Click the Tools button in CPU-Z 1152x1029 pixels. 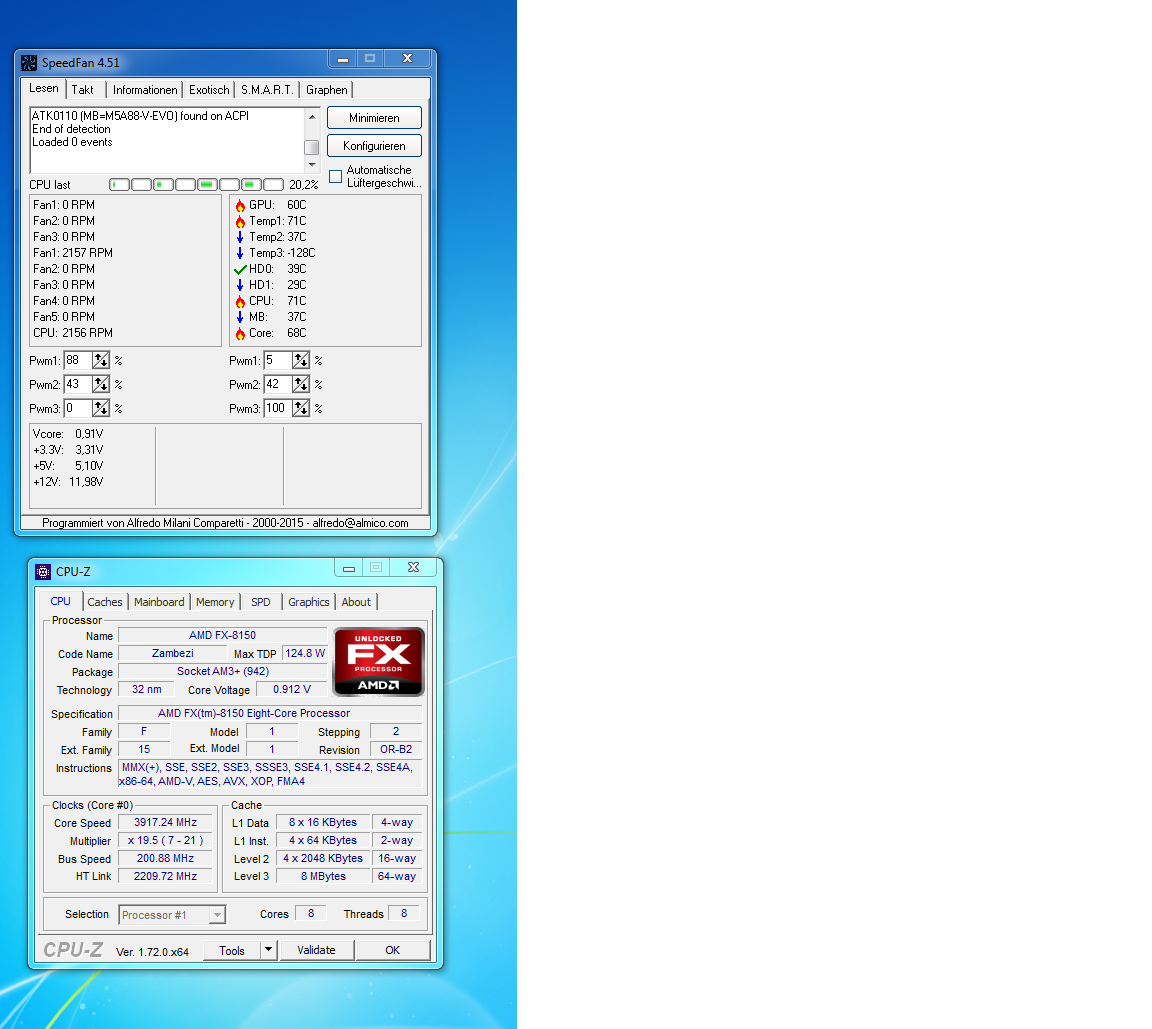232,950
